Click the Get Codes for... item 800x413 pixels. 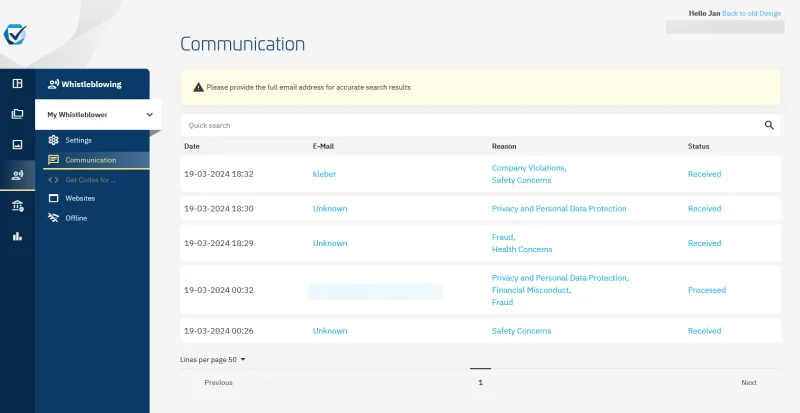pyautogui.click(x=82, y=180)
